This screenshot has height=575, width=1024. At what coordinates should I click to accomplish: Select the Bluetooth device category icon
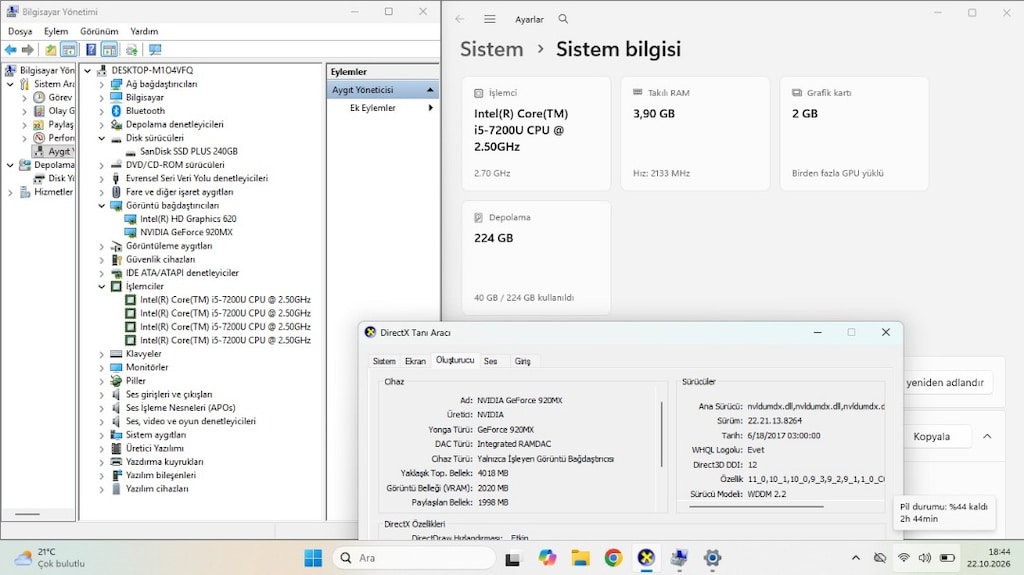(116, 110)
